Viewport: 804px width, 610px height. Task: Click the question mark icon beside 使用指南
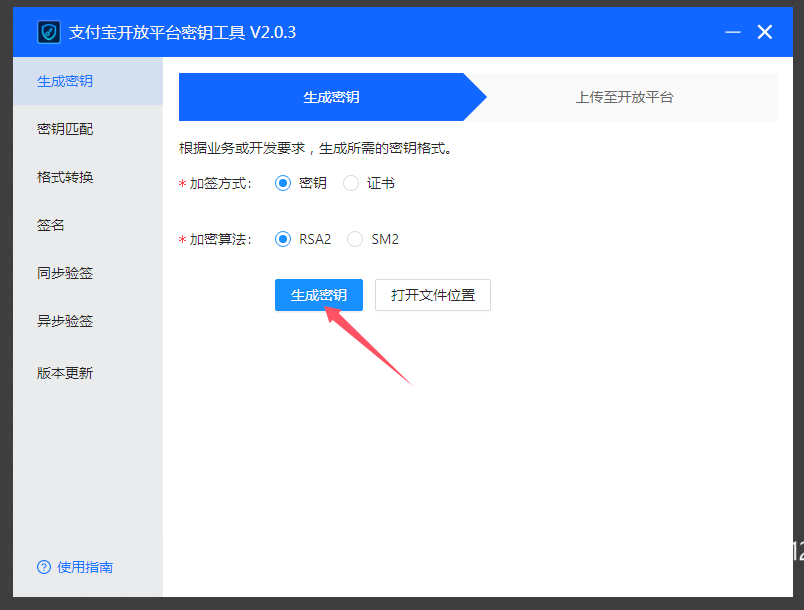(44, 567)
